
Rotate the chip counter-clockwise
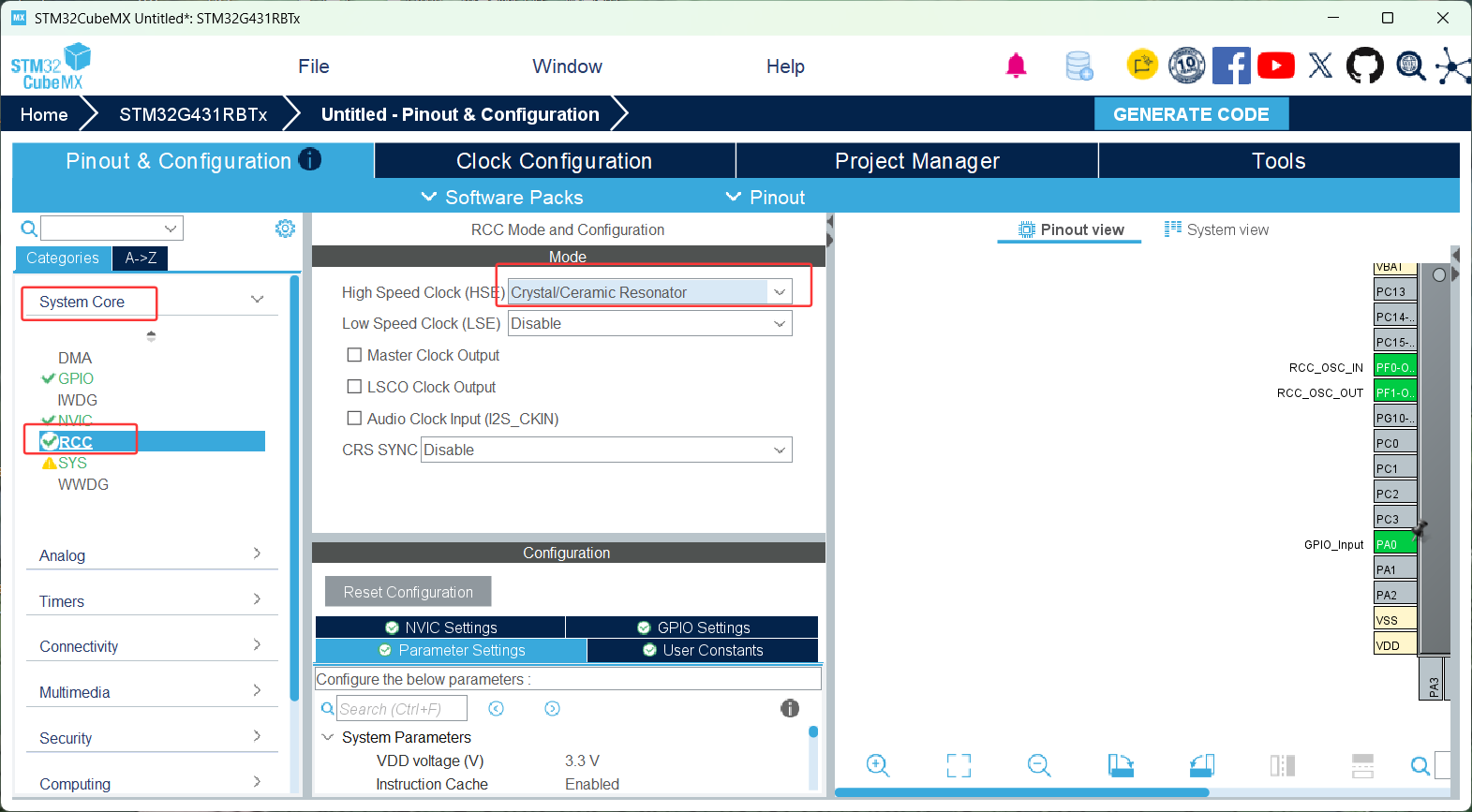[1202, 765]
